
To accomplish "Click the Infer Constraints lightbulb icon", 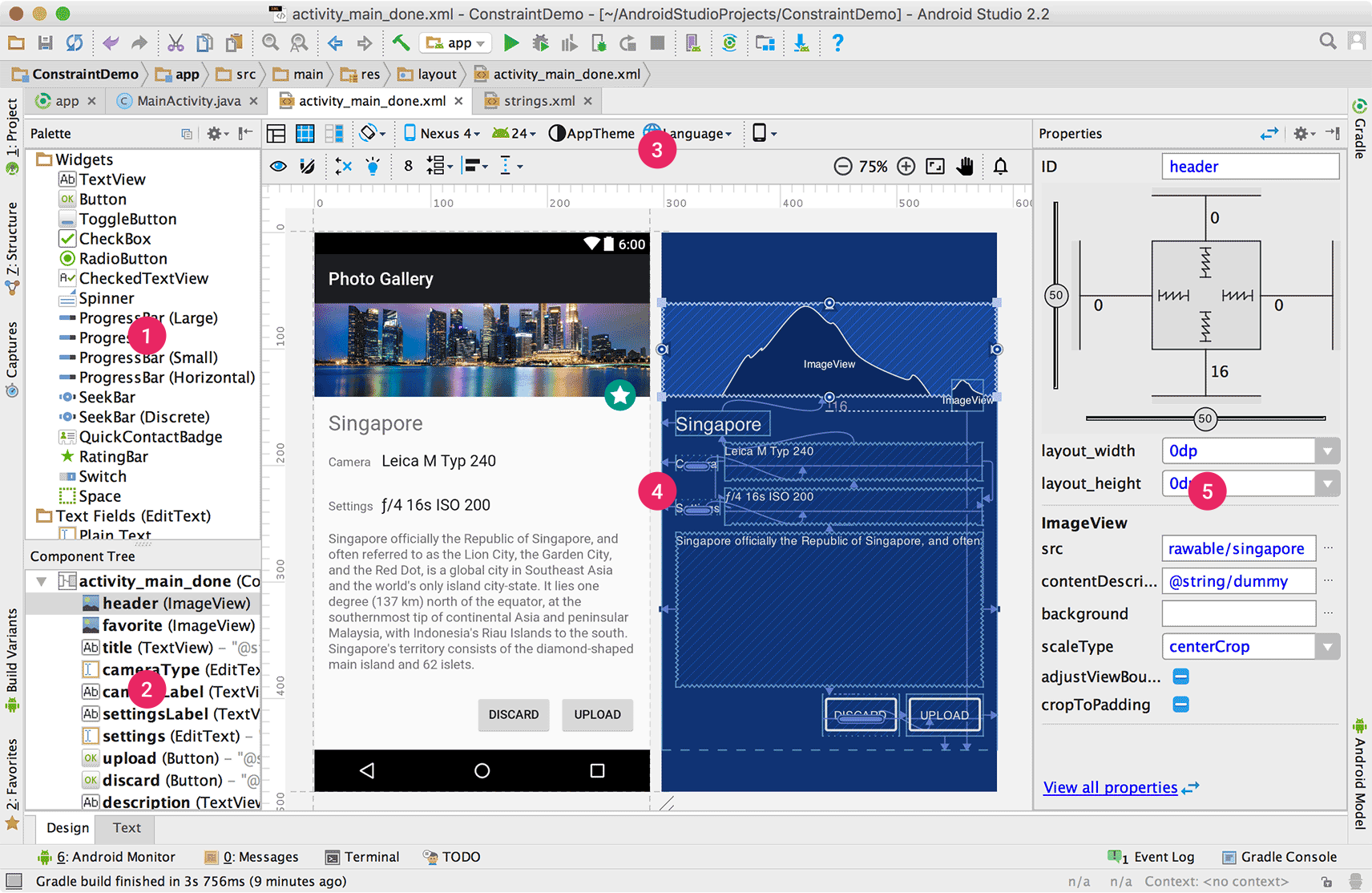I will pos(373,166).
